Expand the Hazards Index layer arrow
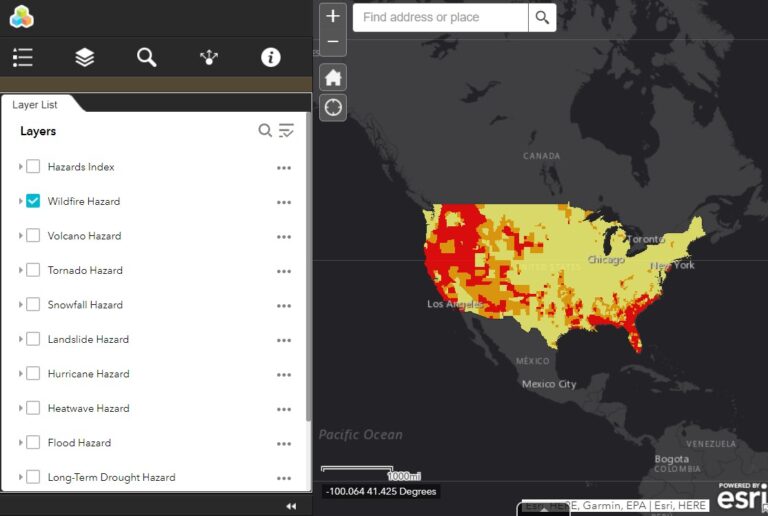This screenshot has width=768, height=516. point(20,167)
